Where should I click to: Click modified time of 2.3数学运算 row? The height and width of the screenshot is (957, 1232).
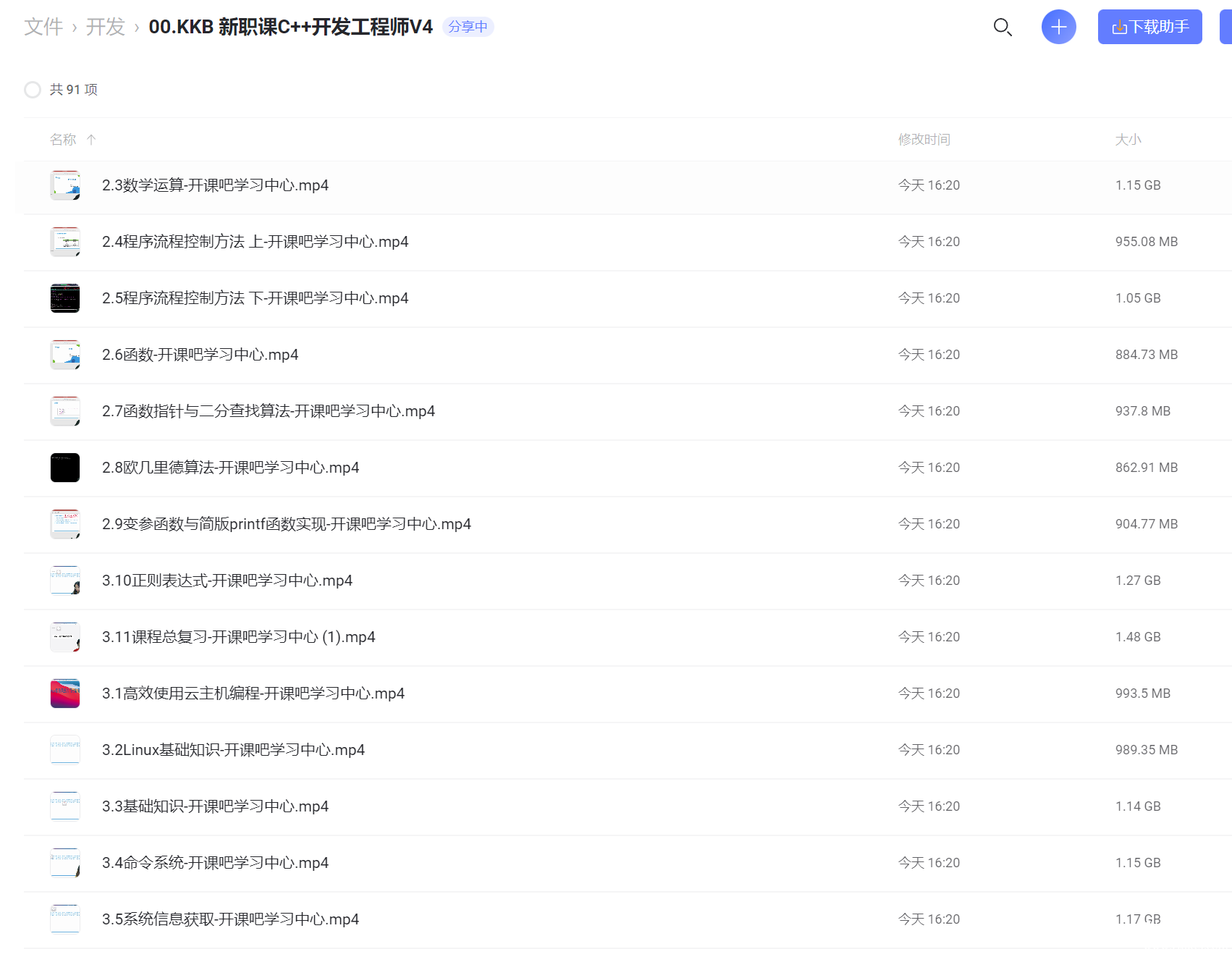(929, 185)
